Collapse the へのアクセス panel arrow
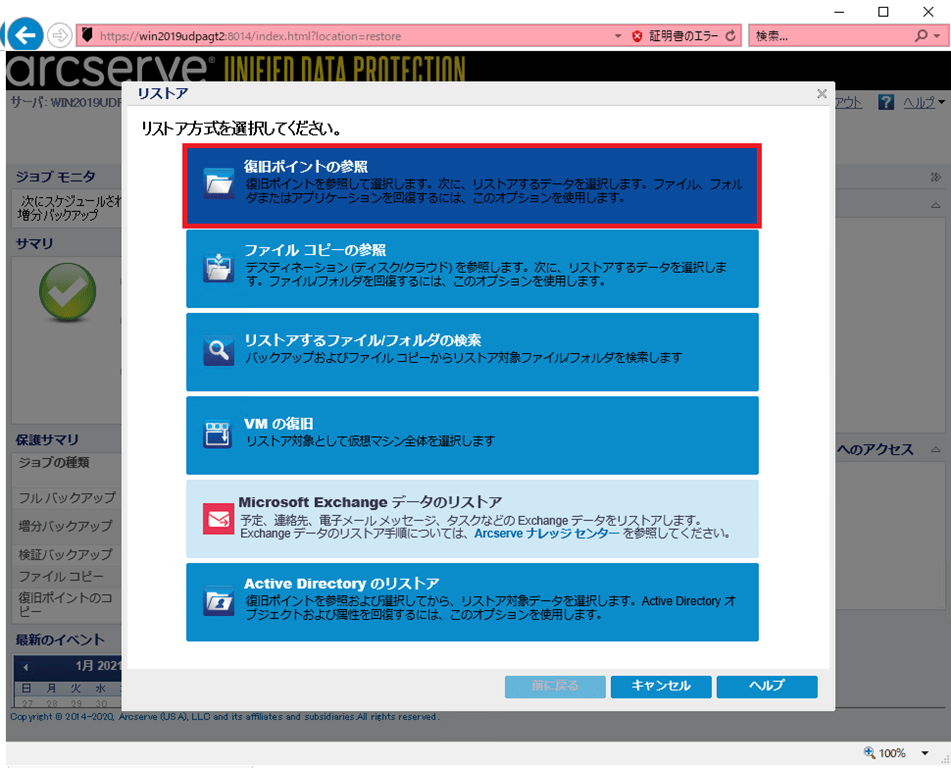951x768 pixels. point(936,450)
